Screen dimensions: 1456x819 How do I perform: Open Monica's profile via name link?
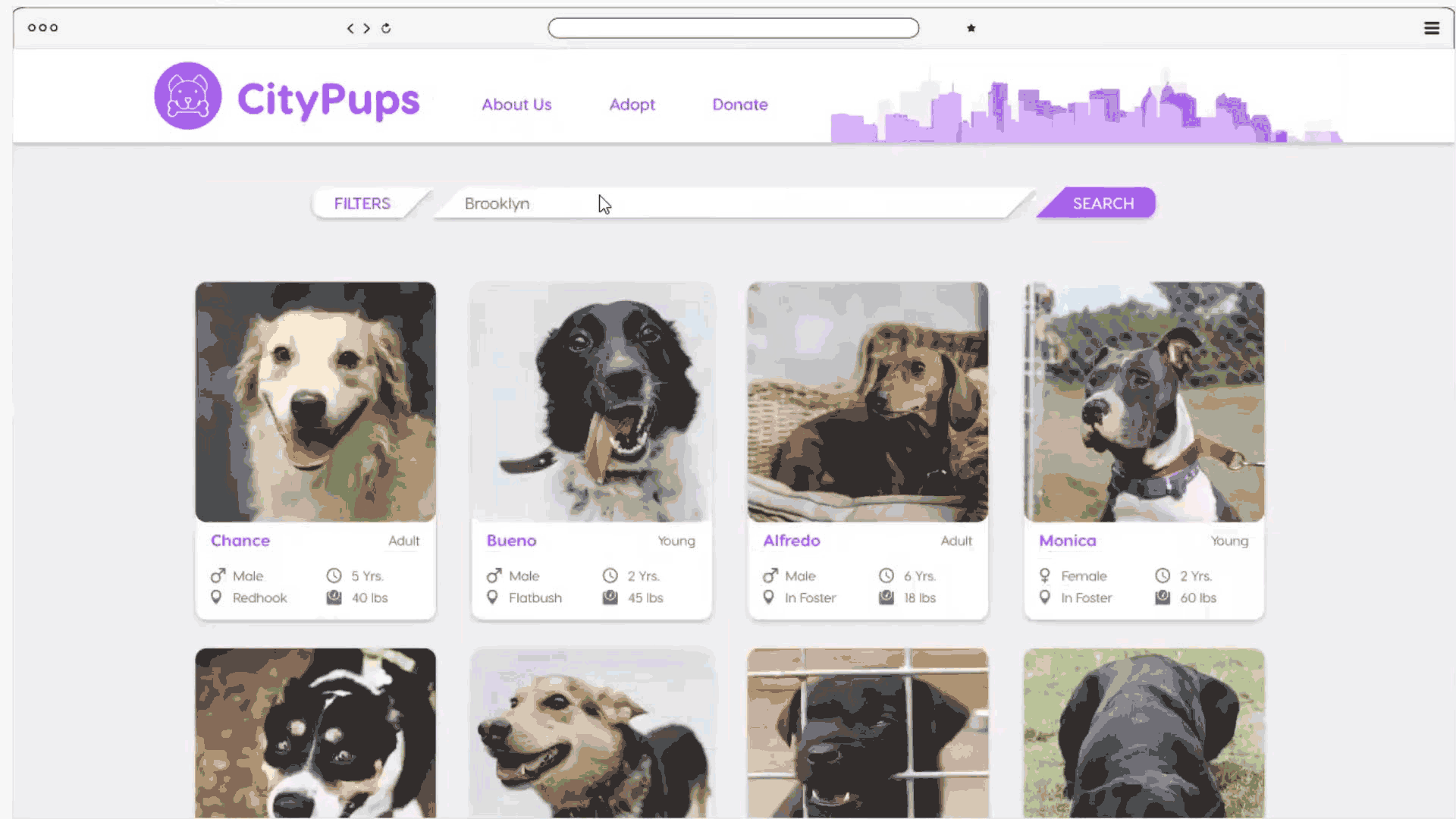pos(1067,541)
